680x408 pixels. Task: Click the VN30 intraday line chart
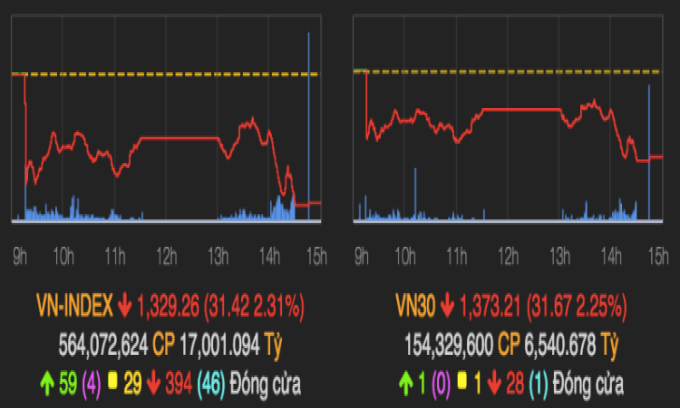[508, 119]
